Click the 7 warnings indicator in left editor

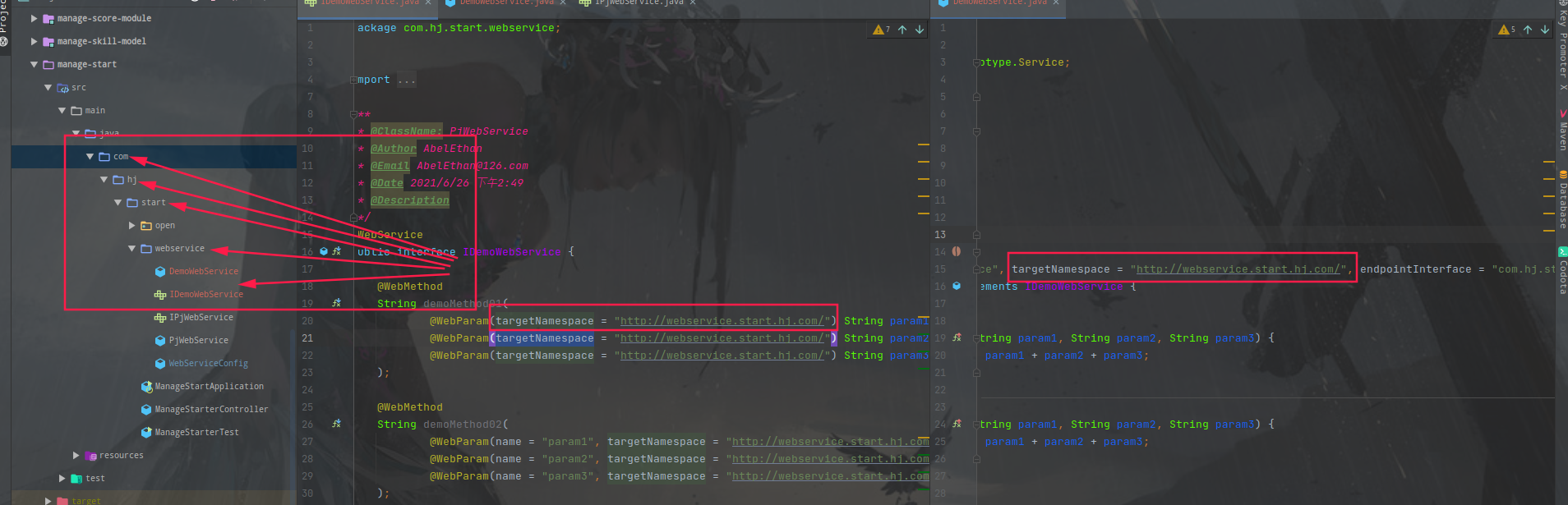click(882, 30)
